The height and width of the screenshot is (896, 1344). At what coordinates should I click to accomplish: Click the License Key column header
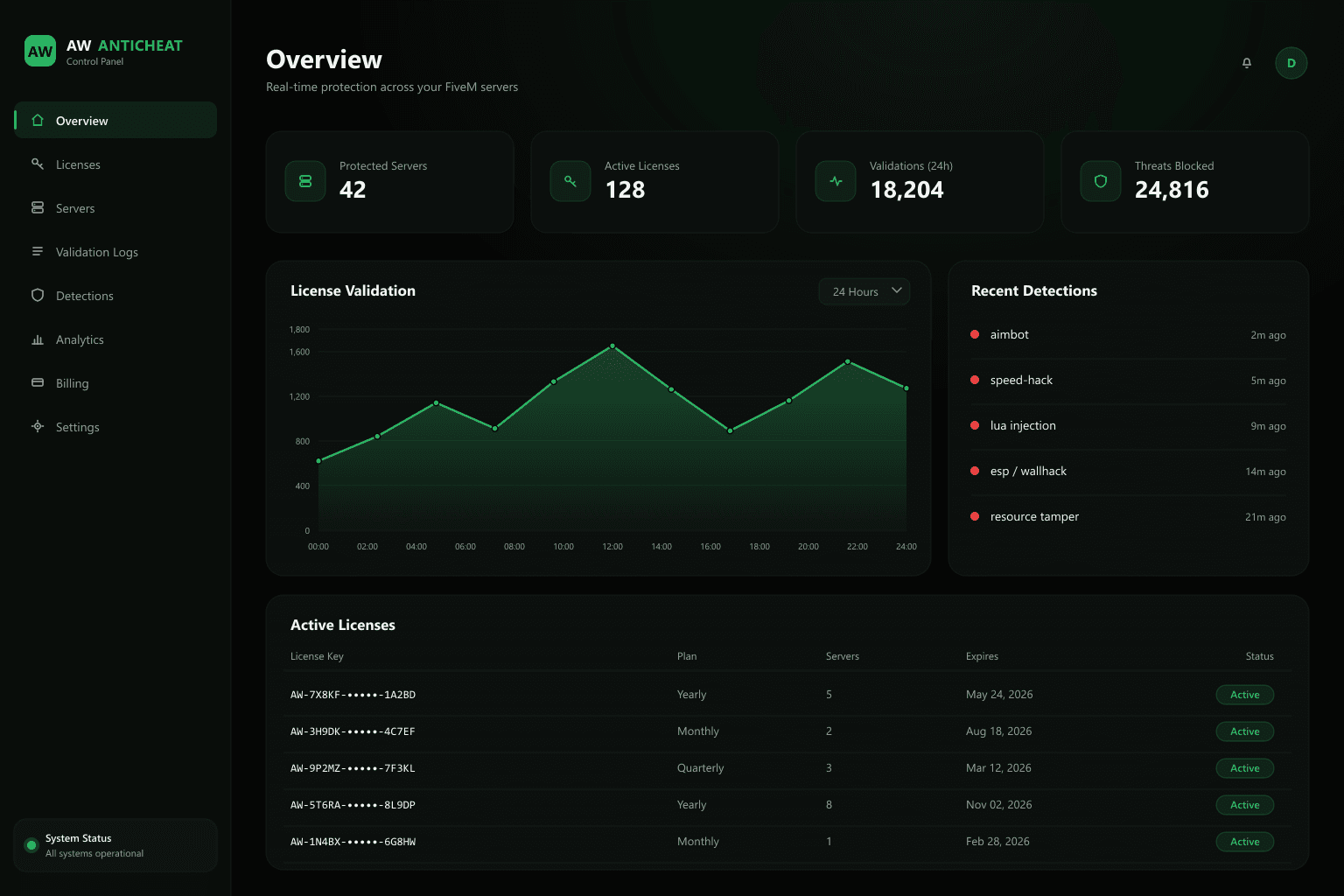coord(317,656)
